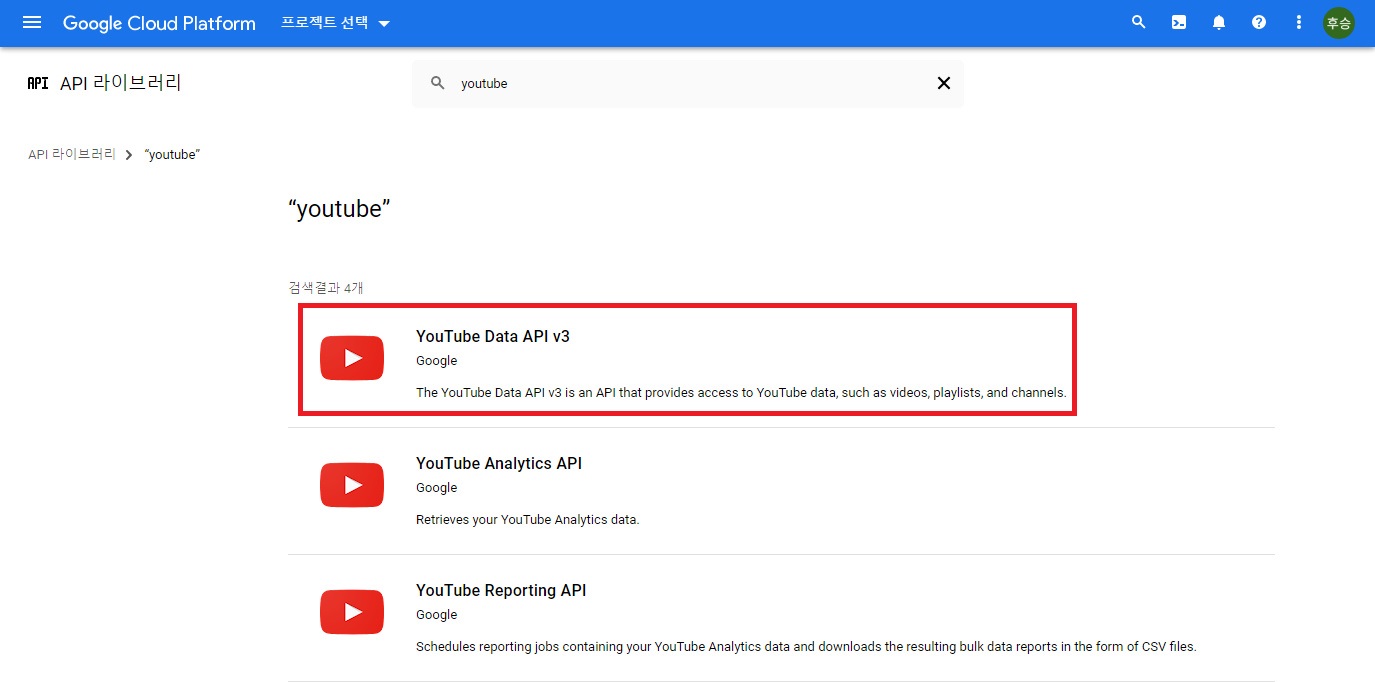1375x682 pixels.
Task: Click the API icon beside API 라이브러리
Action: click(x=38, y=83)
